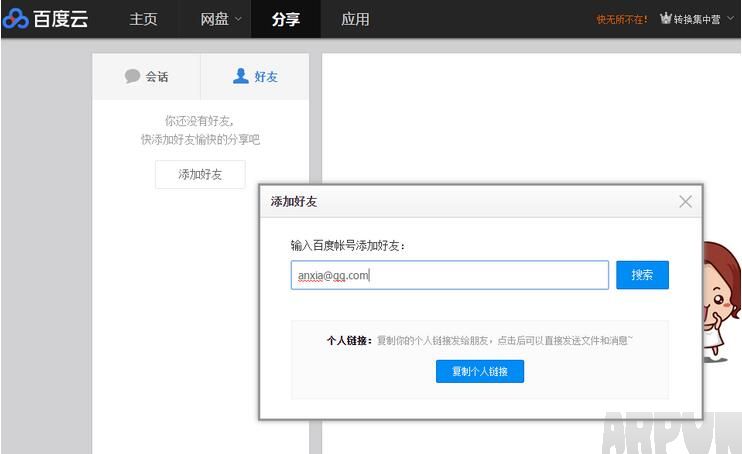Click the person icon for 好友
This screenshot has height=454, width=742.
[240, 76]
